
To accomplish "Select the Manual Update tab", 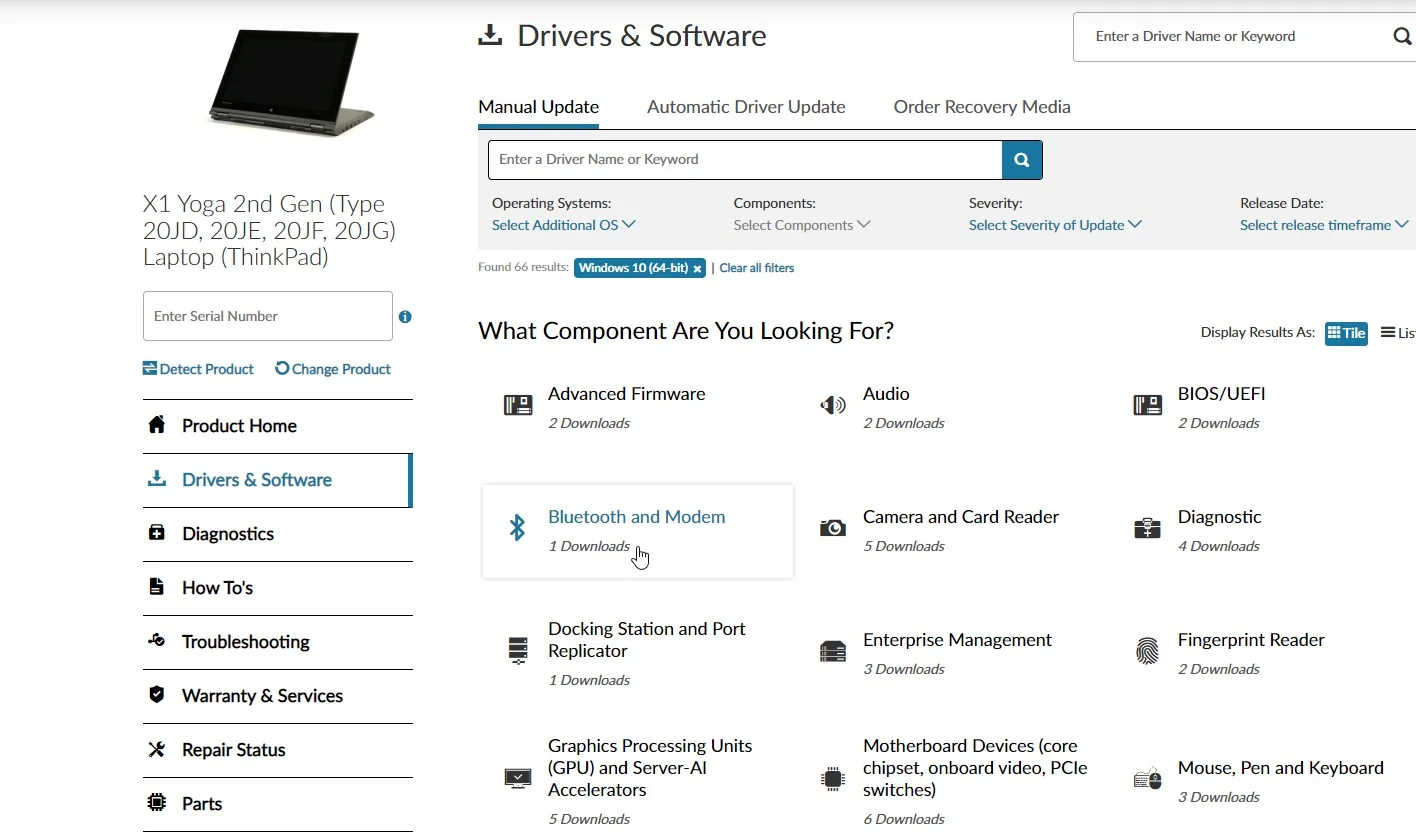I will point(538,107).
